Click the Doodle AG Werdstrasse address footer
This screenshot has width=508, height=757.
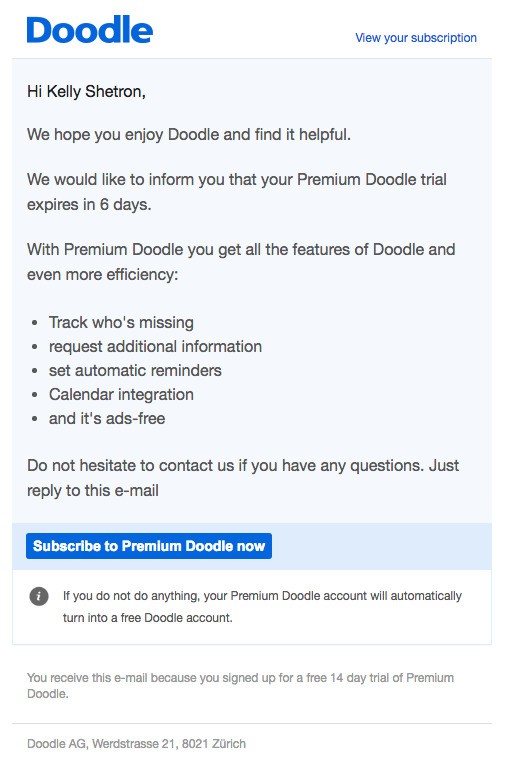pos(136,743)
